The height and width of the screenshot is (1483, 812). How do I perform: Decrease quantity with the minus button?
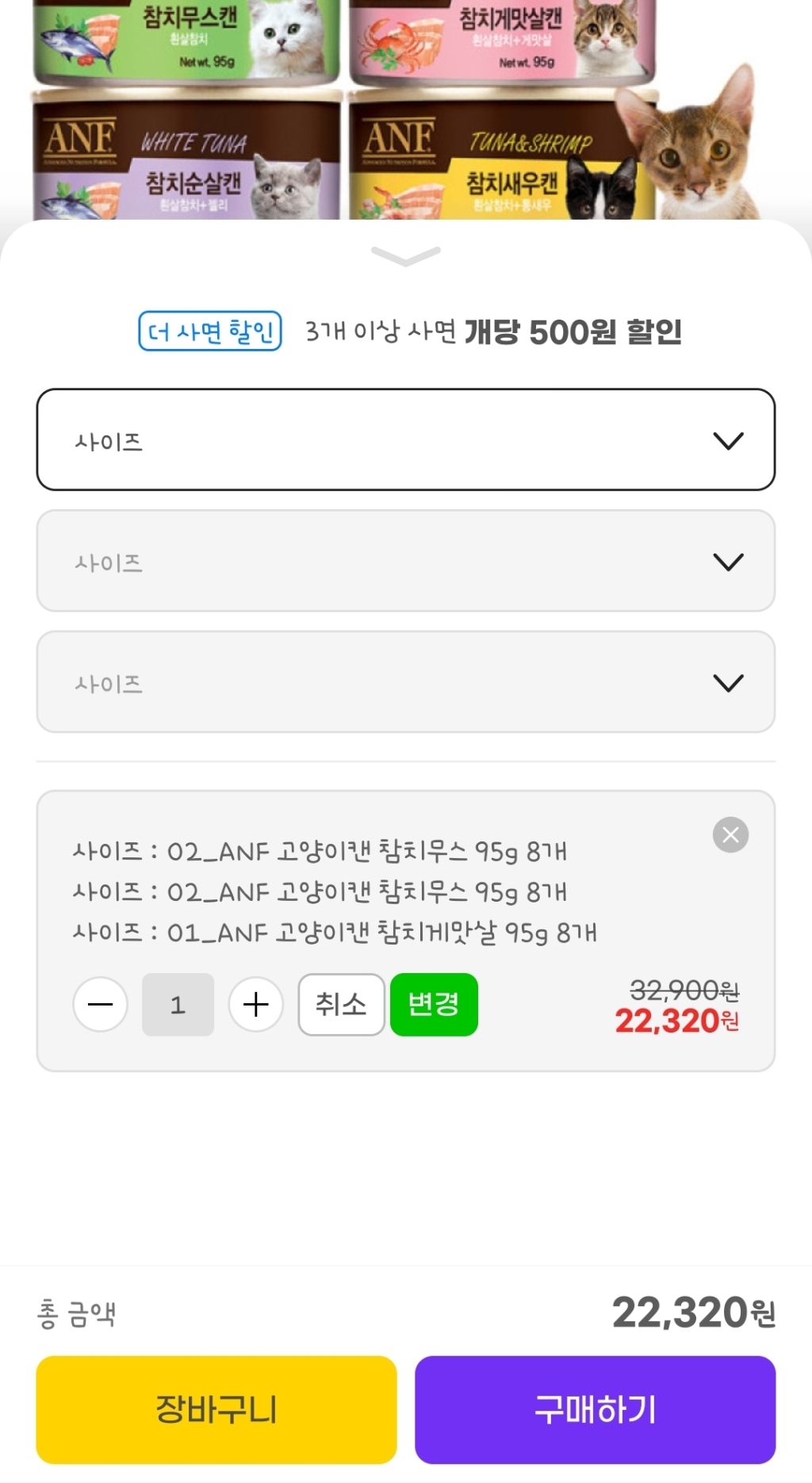click(101, 1005)
